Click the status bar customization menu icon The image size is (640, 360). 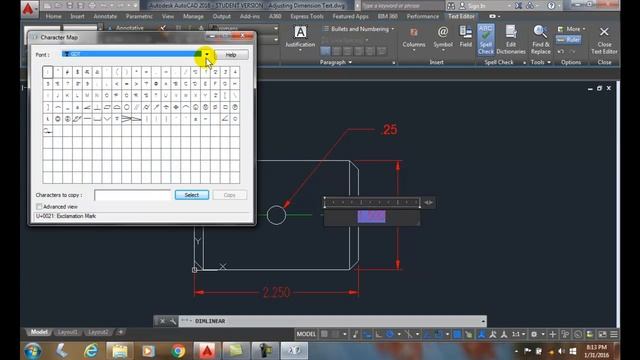click(x=613, y=334)
